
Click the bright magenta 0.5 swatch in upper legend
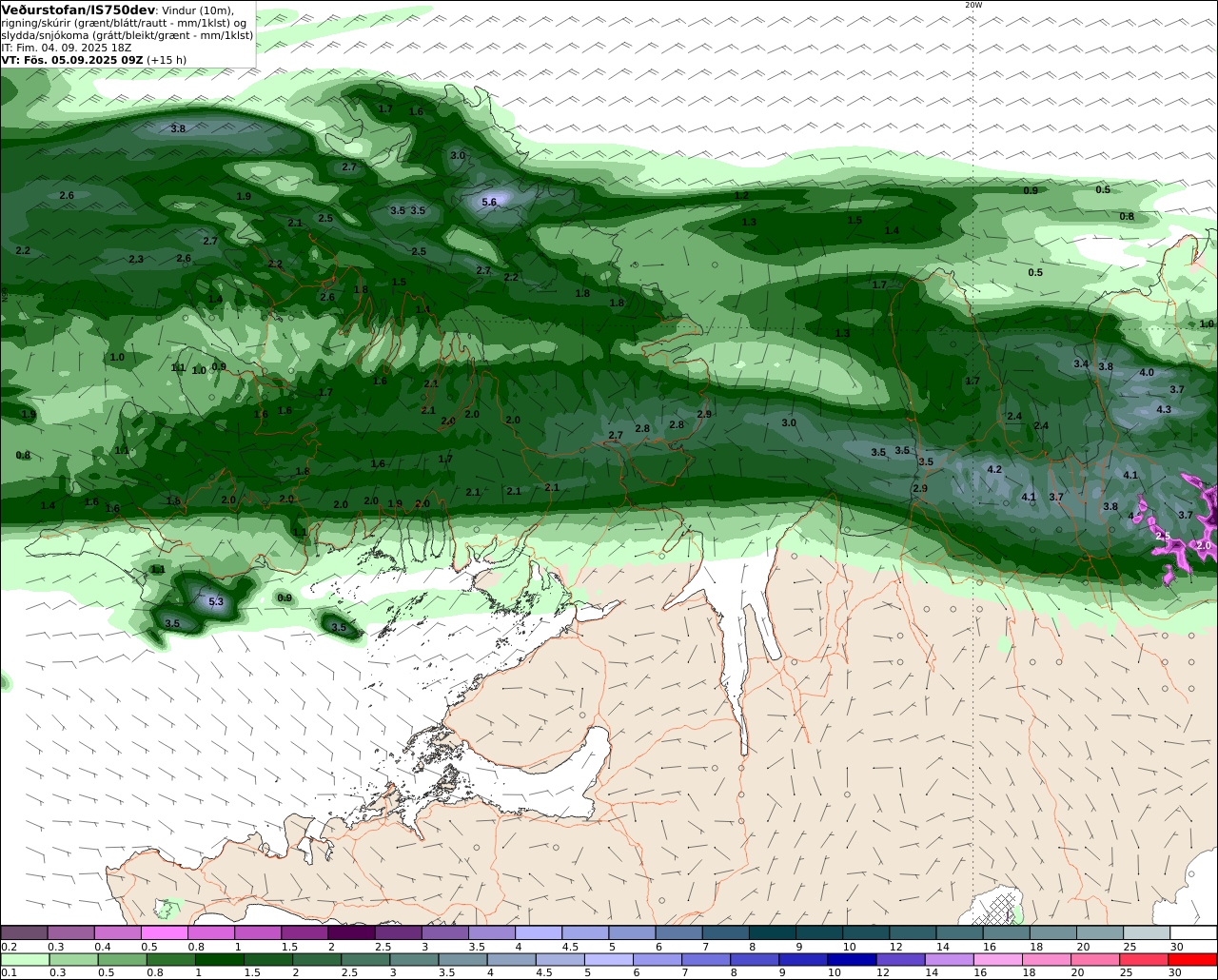point(164,933)
